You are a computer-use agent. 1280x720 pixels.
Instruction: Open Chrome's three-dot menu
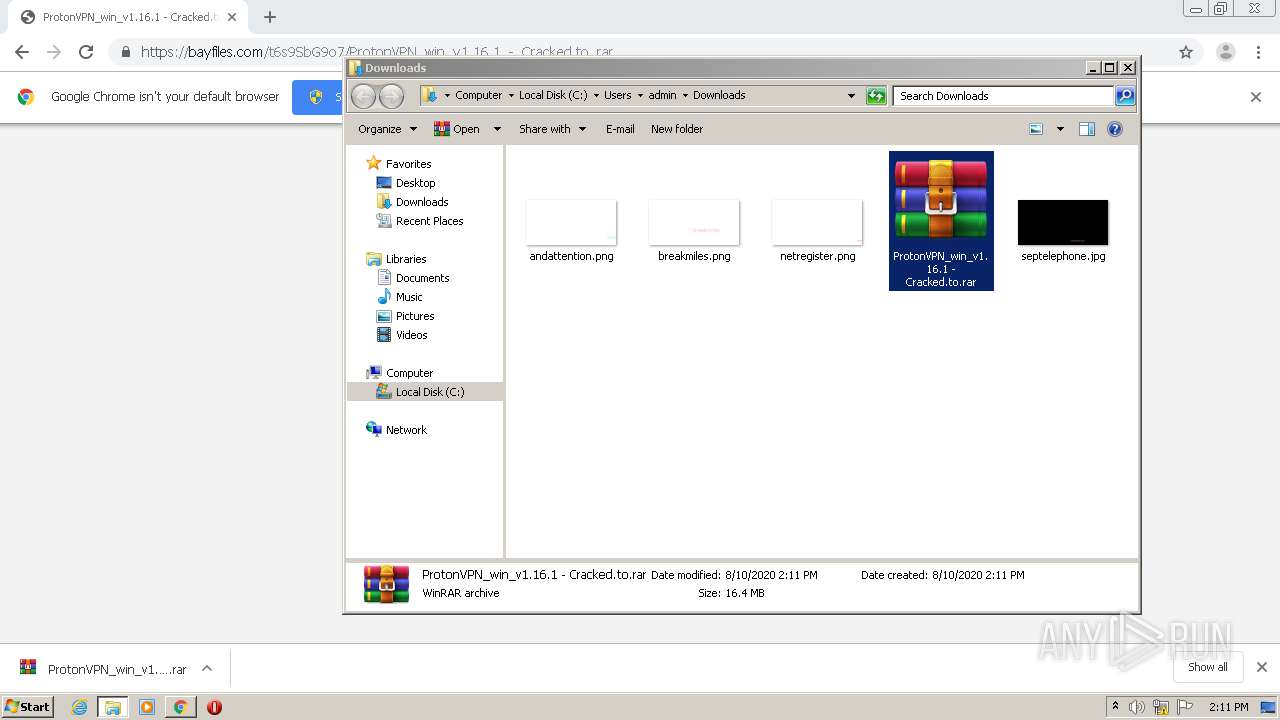[x=1258, y=52]
